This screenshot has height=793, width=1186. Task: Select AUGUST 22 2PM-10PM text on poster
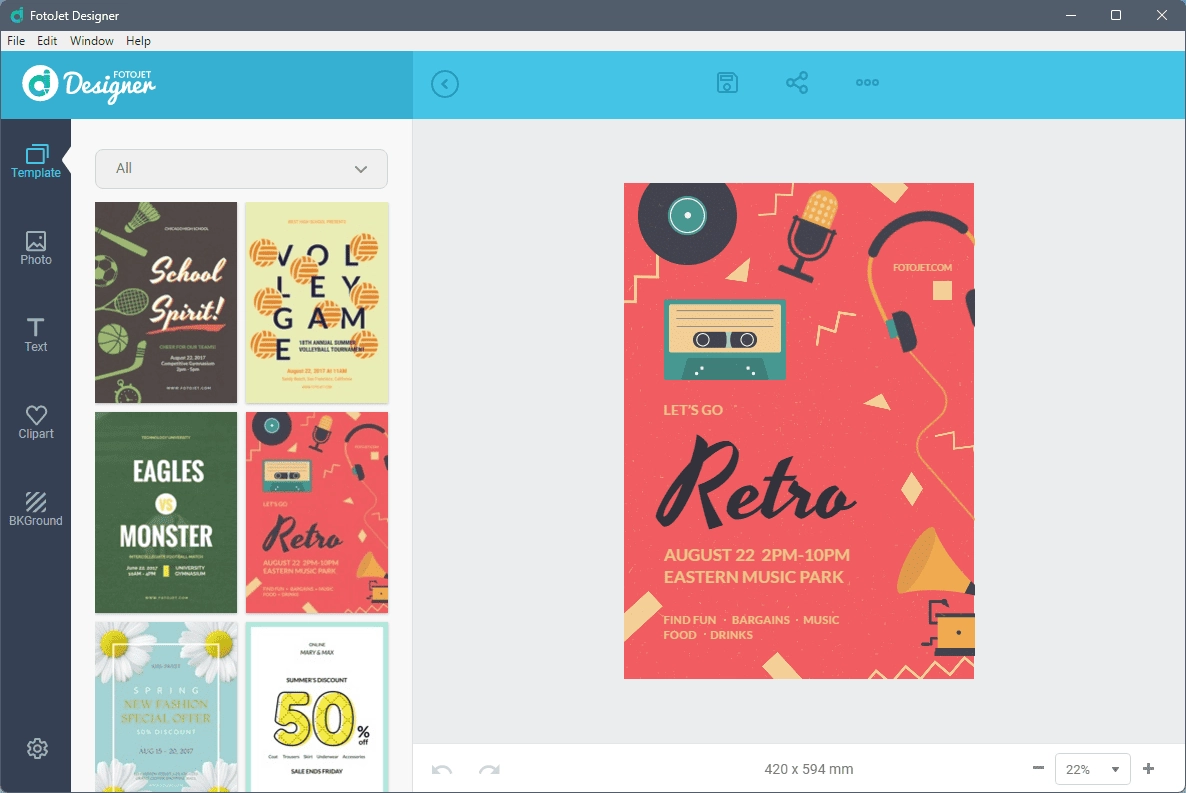point(756,555)
